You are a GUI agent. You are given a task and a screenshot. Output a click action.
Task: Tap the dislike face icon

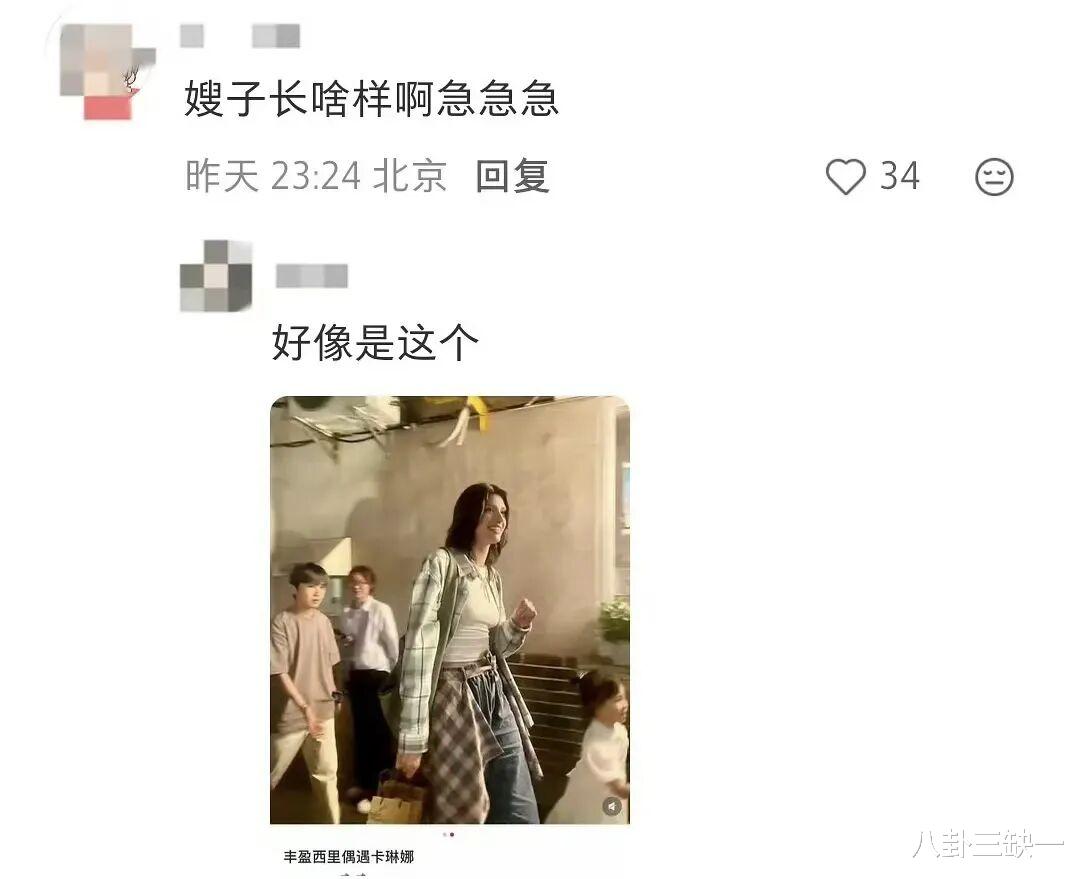click(994, 177)
